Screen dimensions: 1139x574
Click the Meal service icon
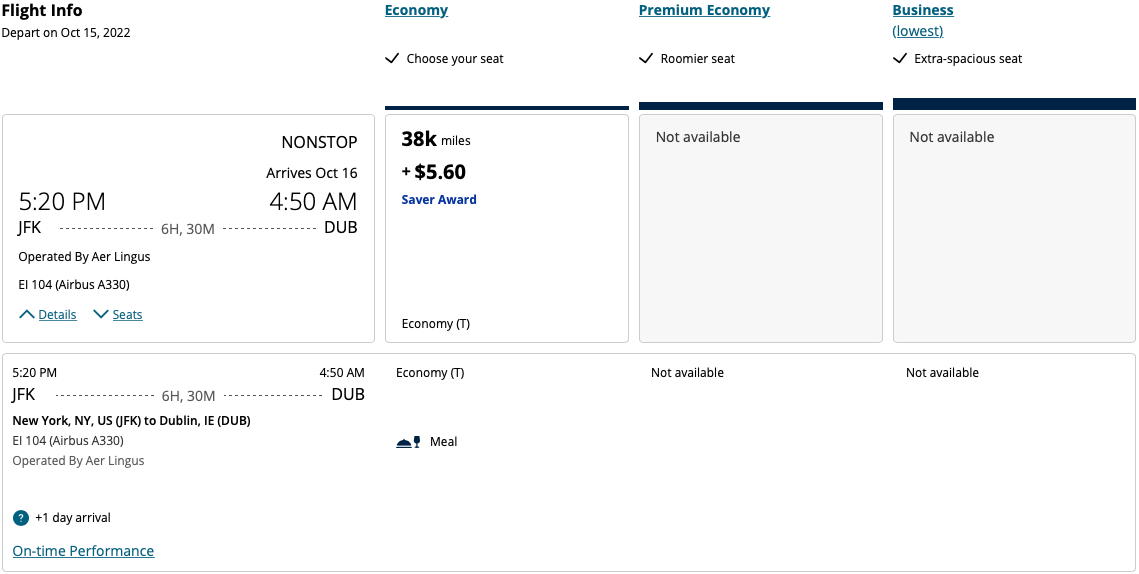(x=408, y=442)
